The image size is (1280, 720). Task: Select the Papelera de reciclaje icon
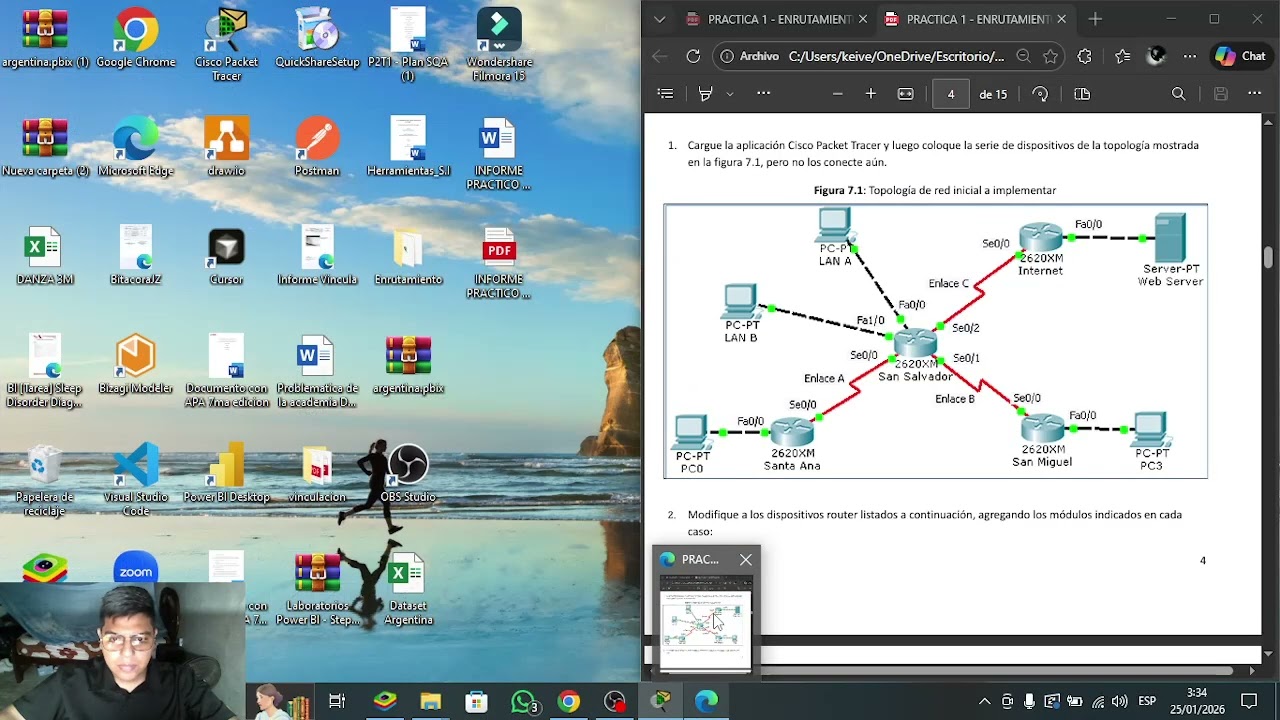[45, 479]
